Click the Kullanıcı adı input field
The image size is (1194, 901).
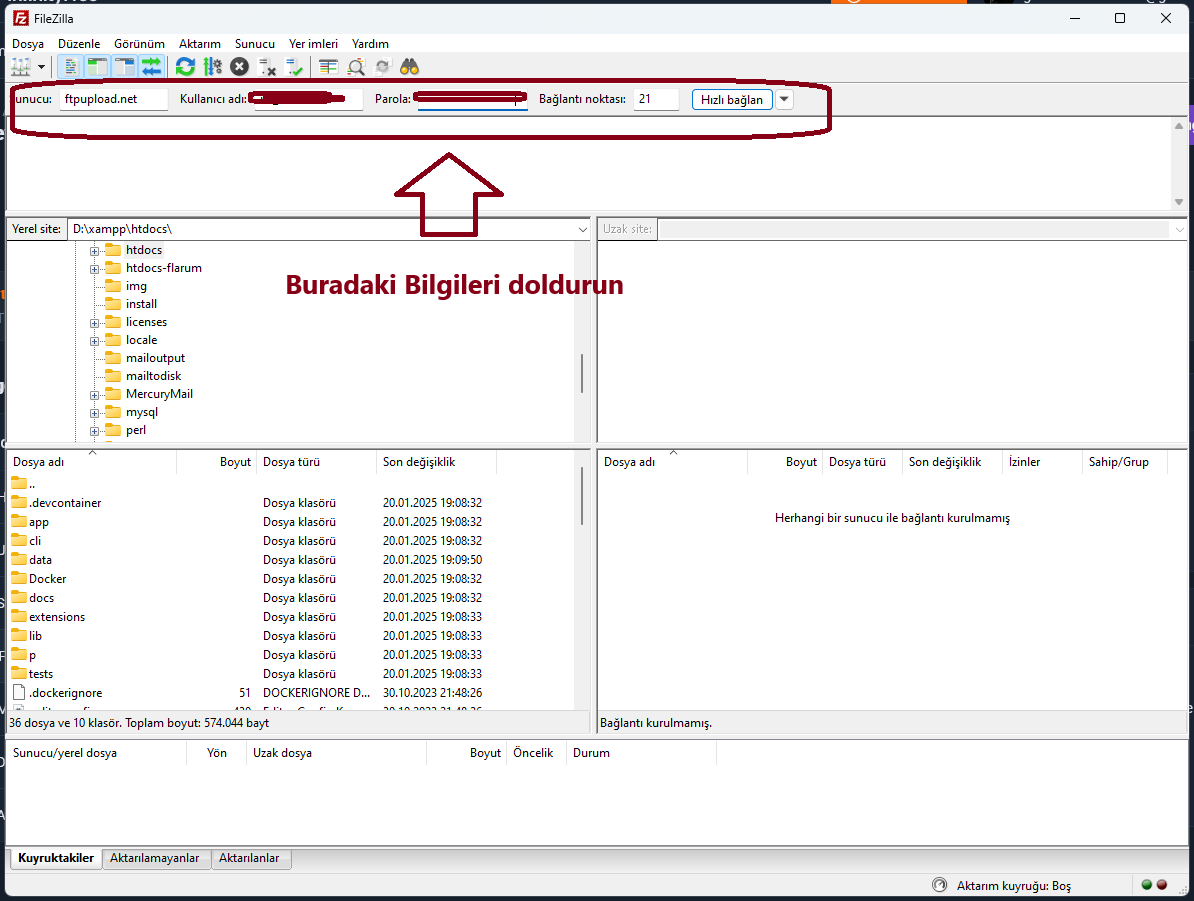[x=308, y=99]
